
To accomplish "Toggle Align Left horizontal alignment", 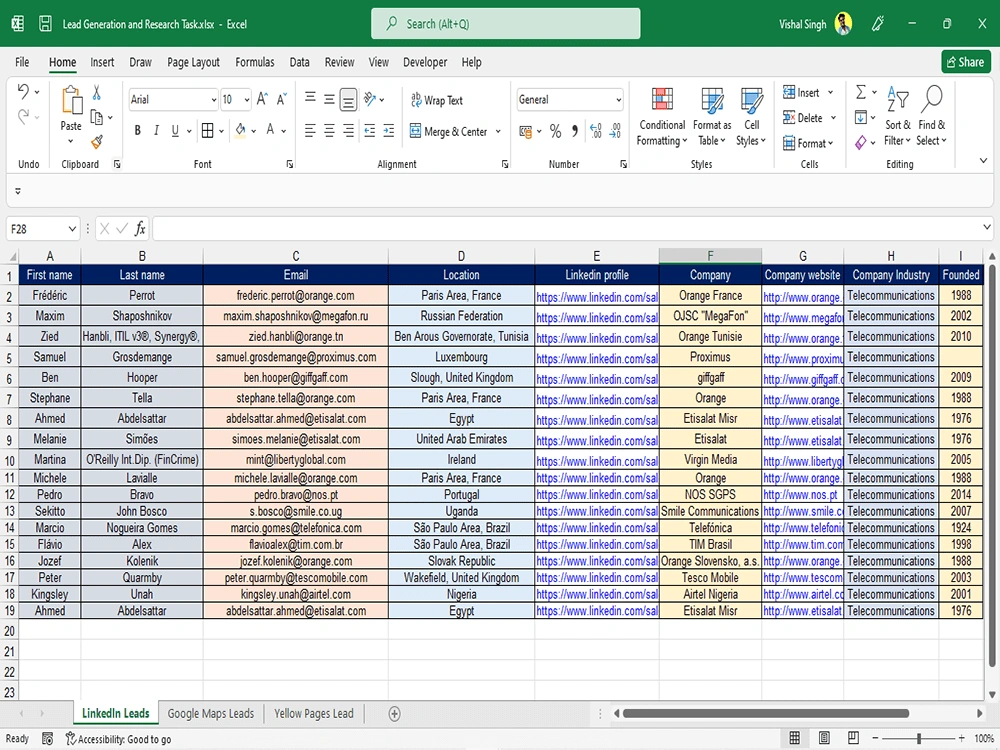I will [310, 131].
